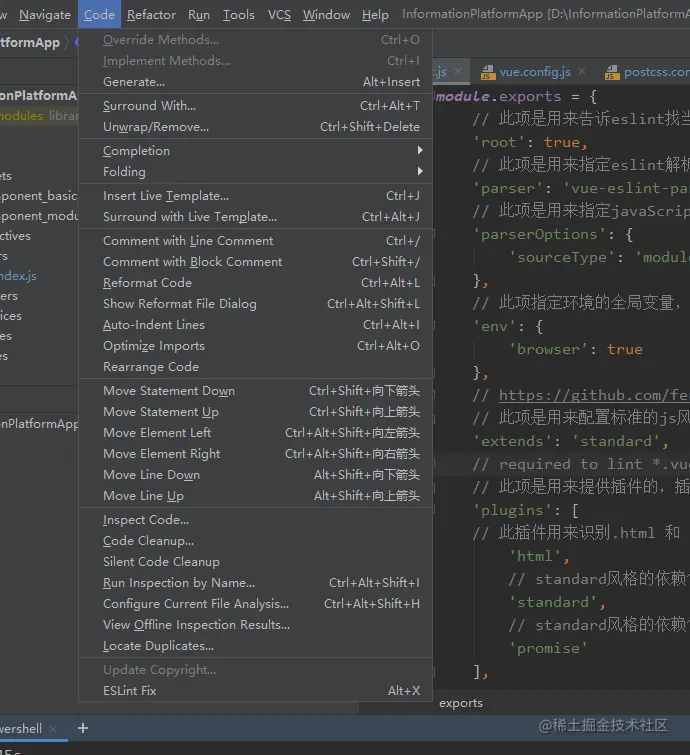Close the leftmost .js editor tab
Viewport: 690px width, 755px height.
(458, 71)
